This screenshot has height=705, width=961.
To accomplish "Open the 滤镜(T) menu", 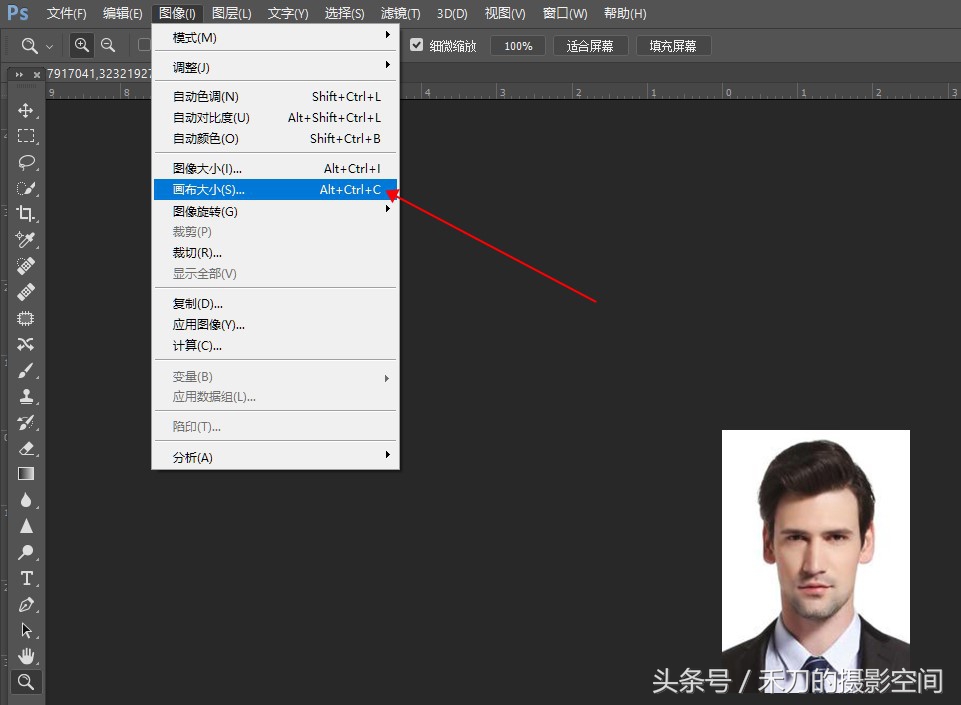I will (399, 13).
